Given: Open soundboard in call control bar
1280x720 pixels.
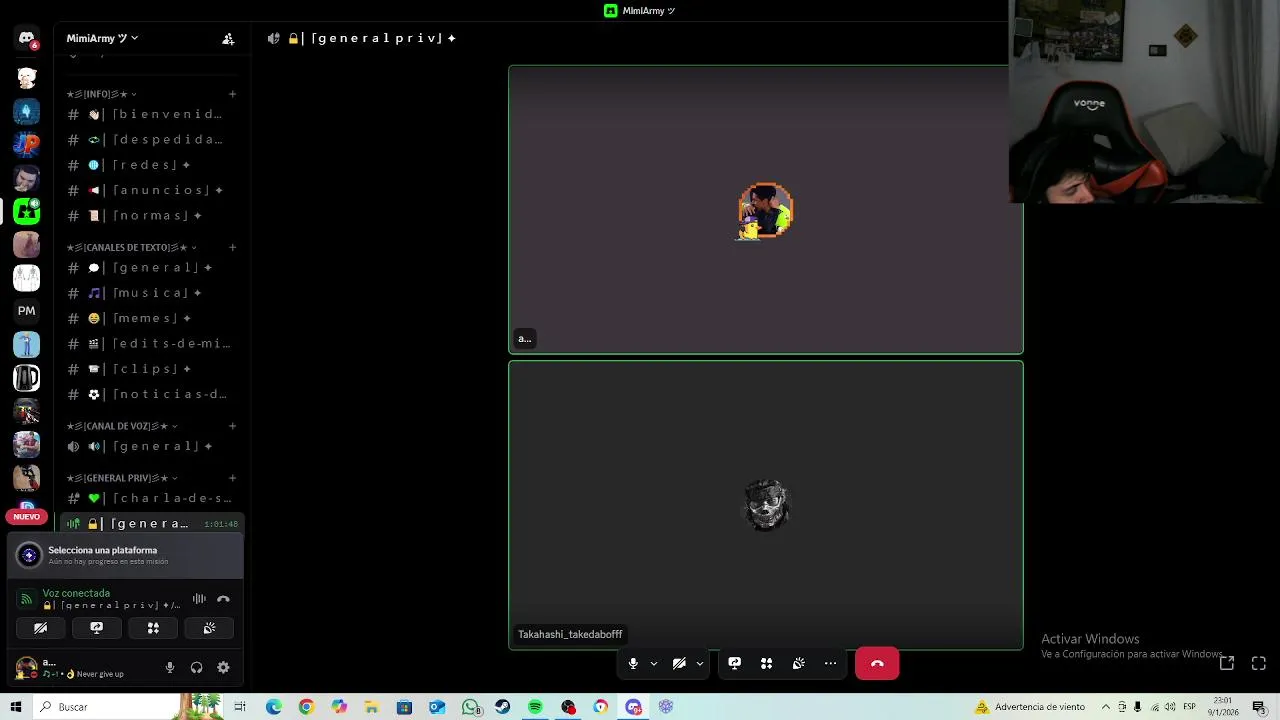Looking at the screenshot, I should coord(798,663).
